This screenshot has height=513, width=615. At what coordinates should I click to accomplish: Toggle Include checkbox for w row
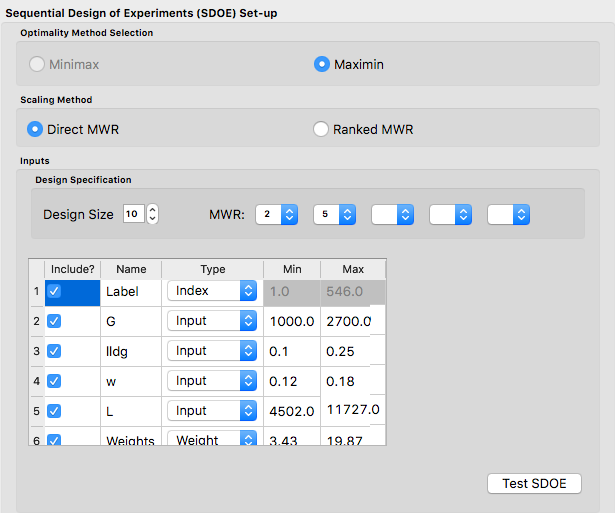coord(55,381)
